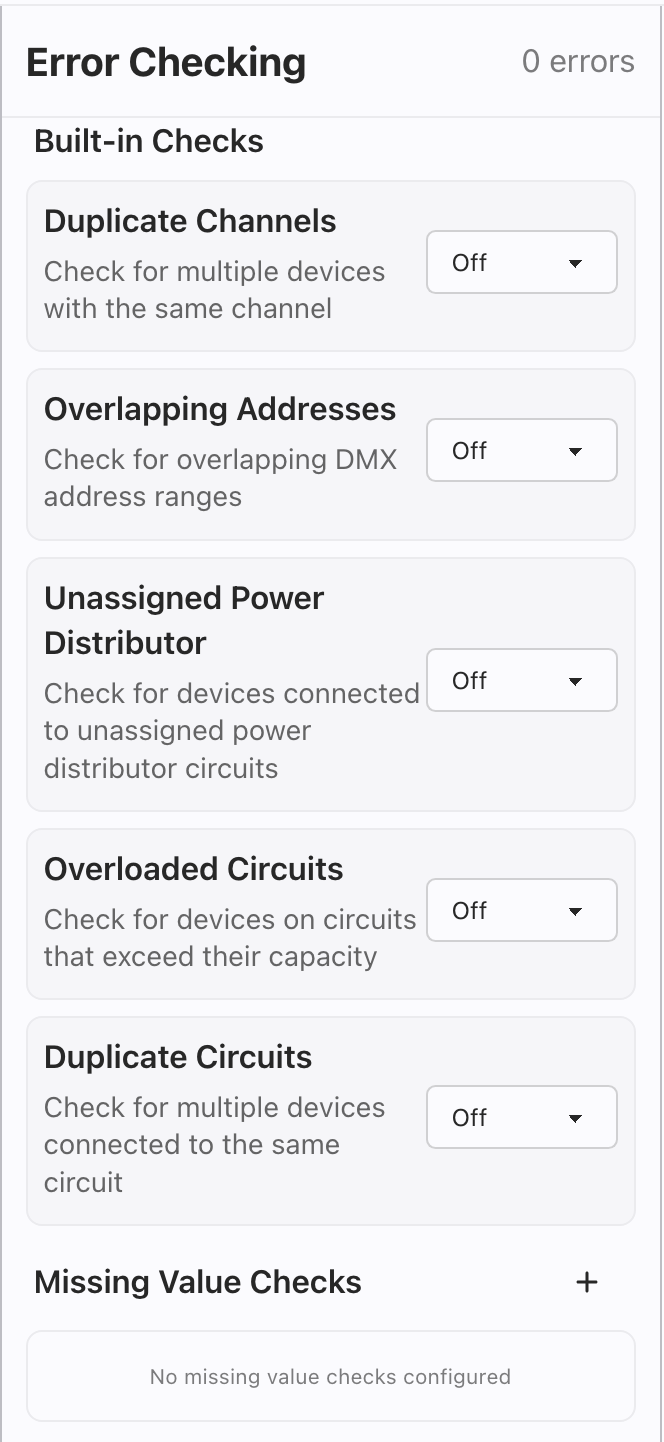Viewport: 664px width, 1442px height.
Task: Select the Built-in Checks section heading
Action: pos(149,141)
